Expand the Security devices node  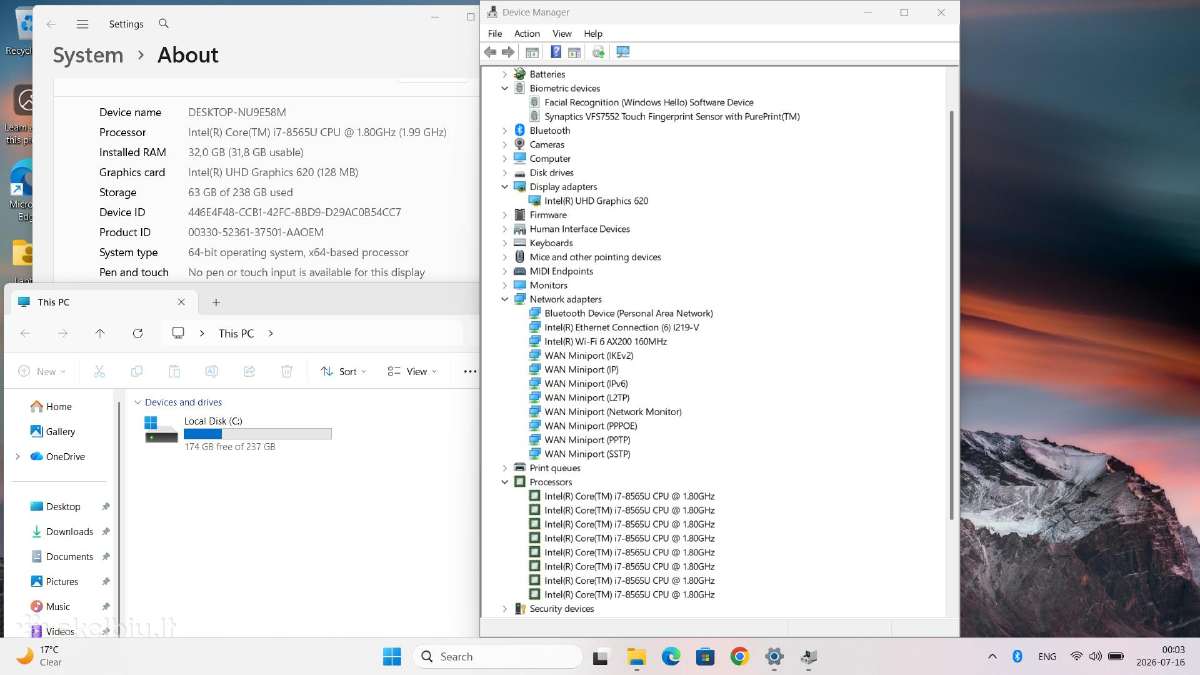tap(504, 609)
